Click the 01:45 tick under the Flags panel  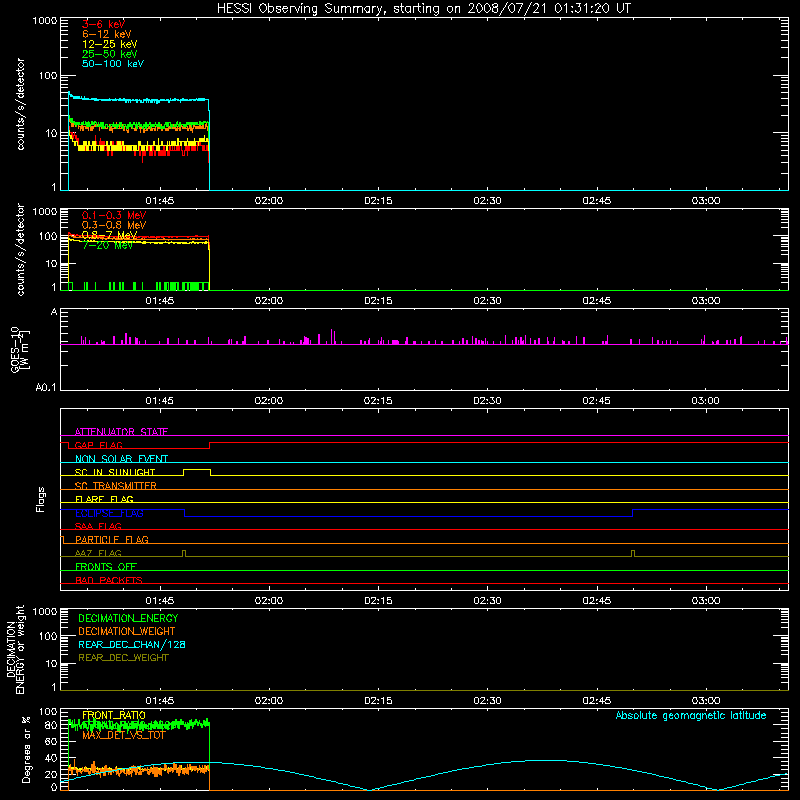click(160, 601)
